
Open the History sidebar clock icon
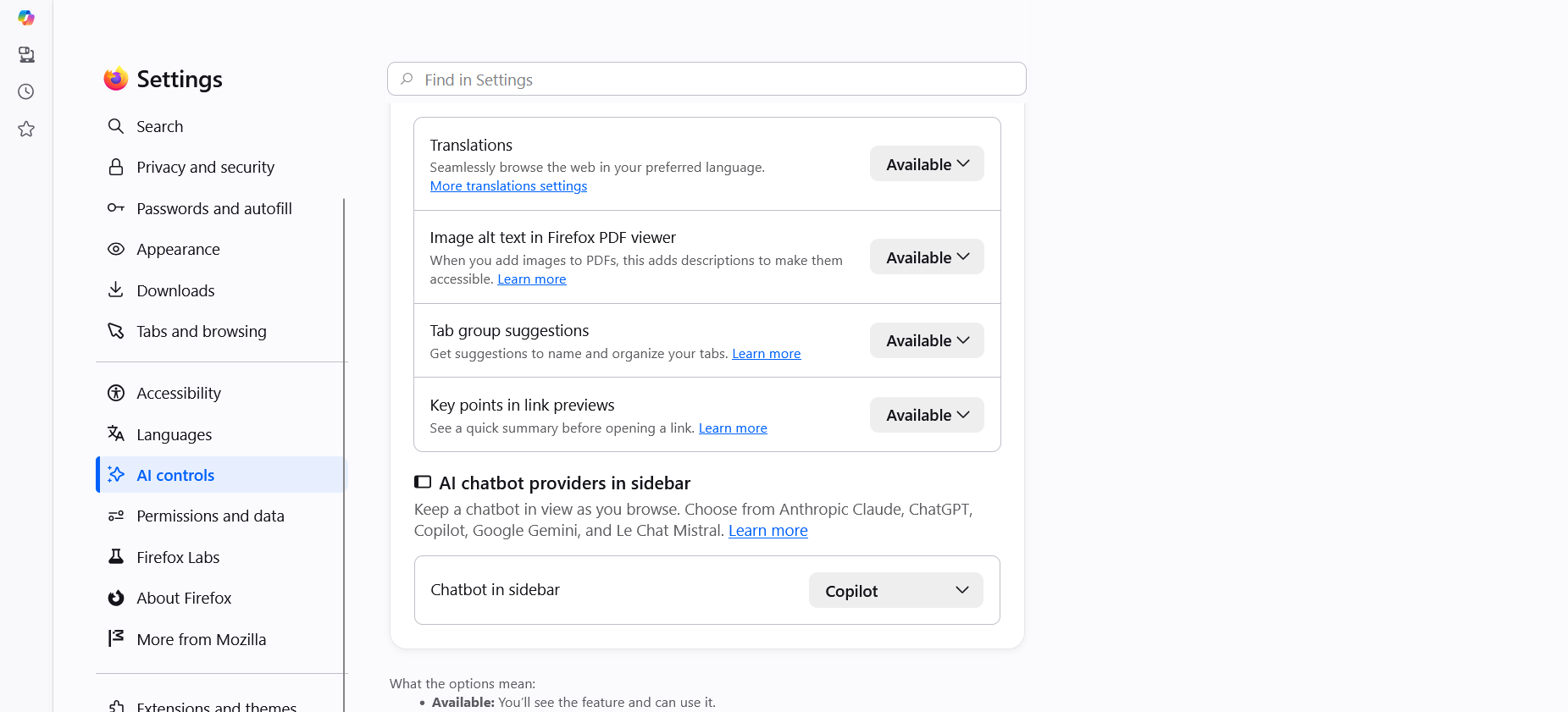[x=26, y=92]
